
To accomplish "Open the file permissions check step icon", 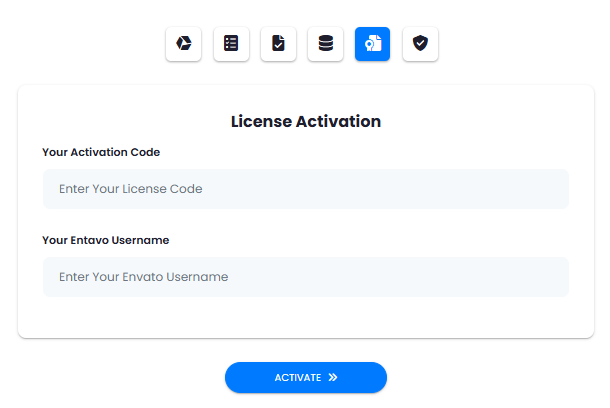I will click(278, 44).
